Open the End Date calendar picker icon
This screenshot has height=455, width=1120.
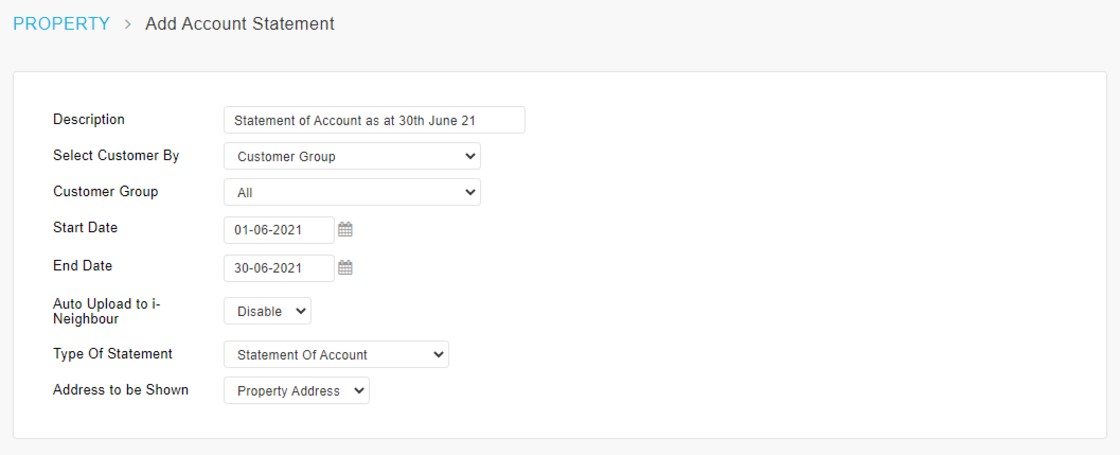(345, 268)
